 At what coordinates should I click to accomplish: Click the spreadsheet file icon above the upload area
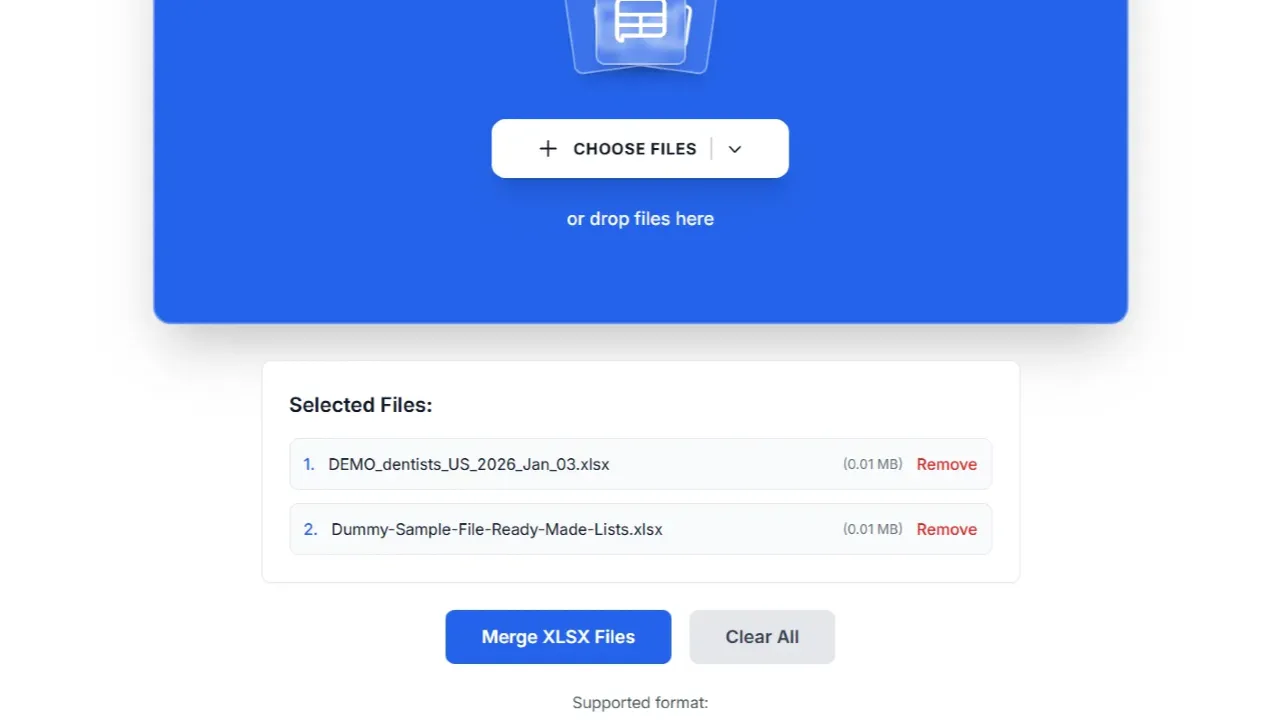point(640,30)
